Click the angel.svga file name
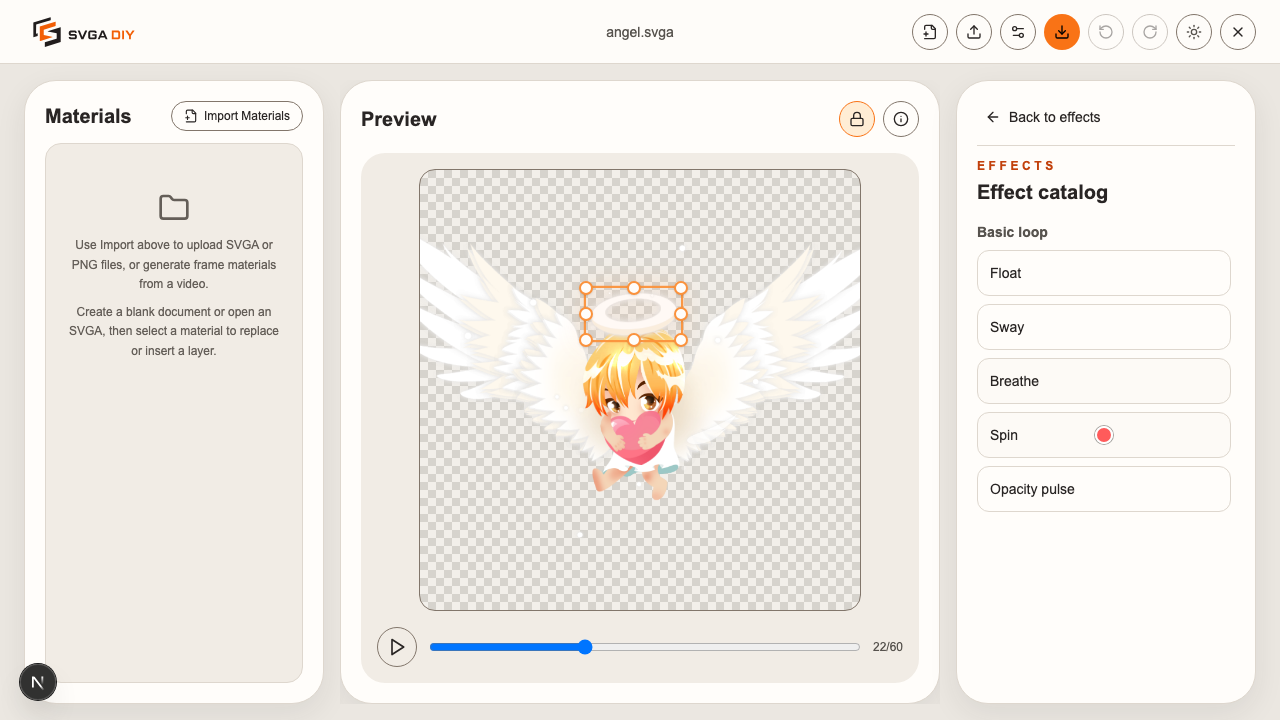This screenshot has width=1280, height=720. [640, 32]
